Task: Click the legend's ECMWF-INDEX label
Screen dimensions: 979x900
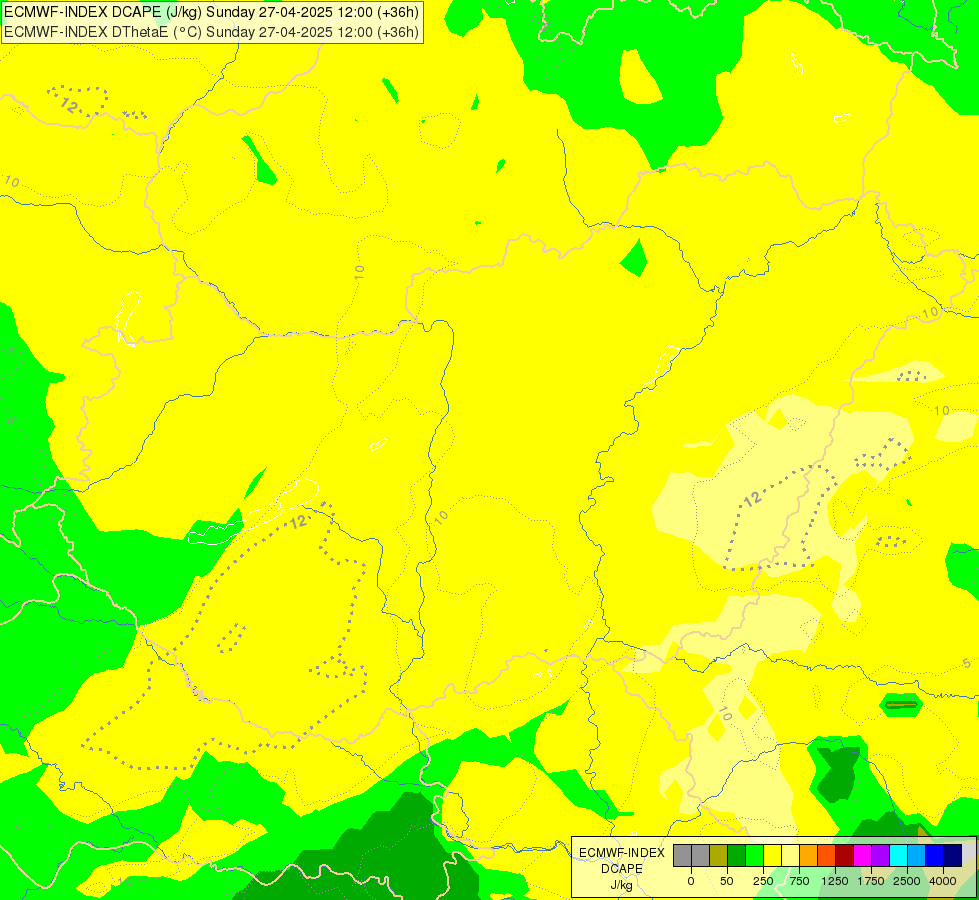Action: click(x=622, y=853)
